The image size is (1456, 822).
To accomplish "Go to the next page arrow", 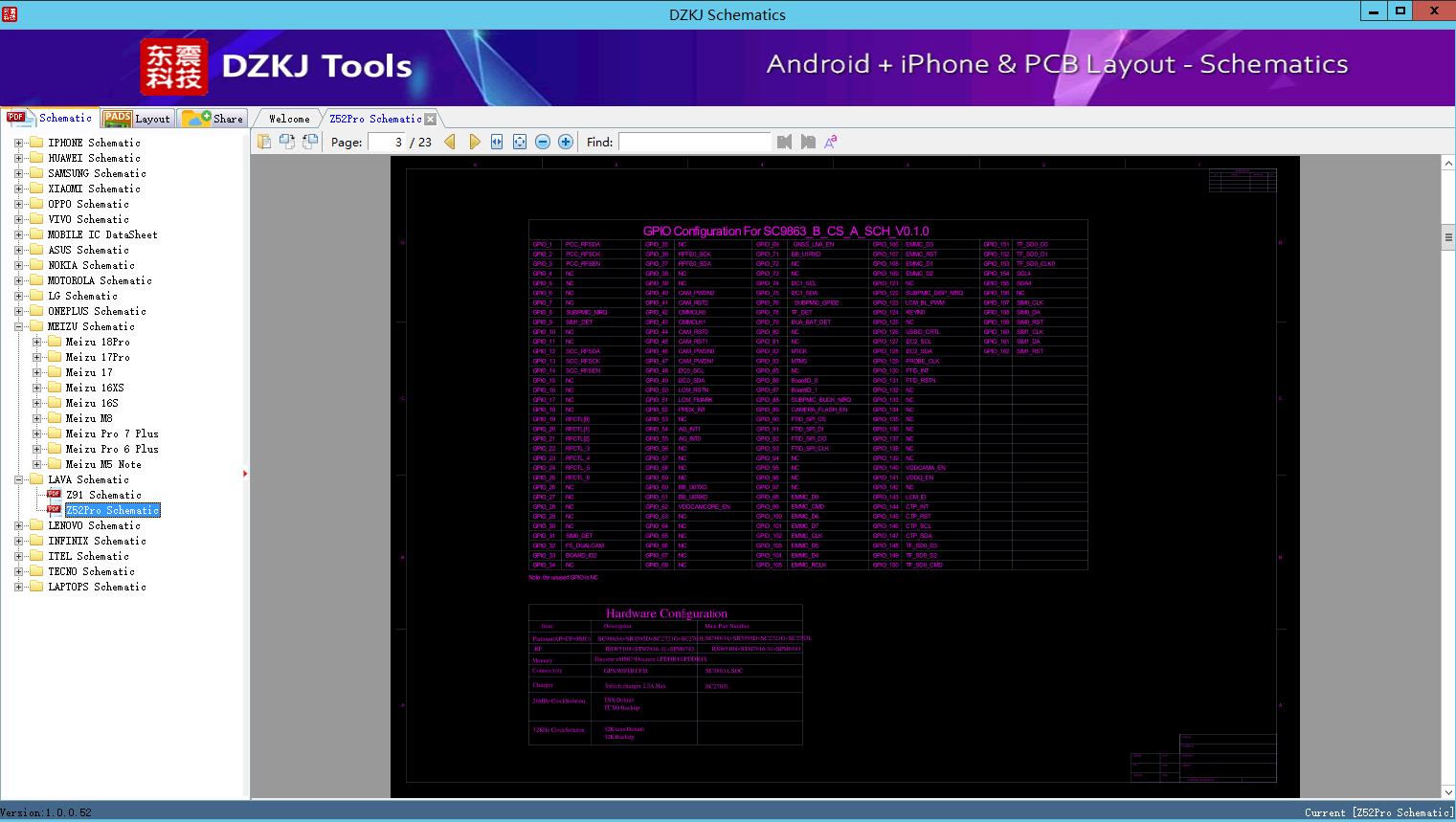I will [x=474, y=142].
